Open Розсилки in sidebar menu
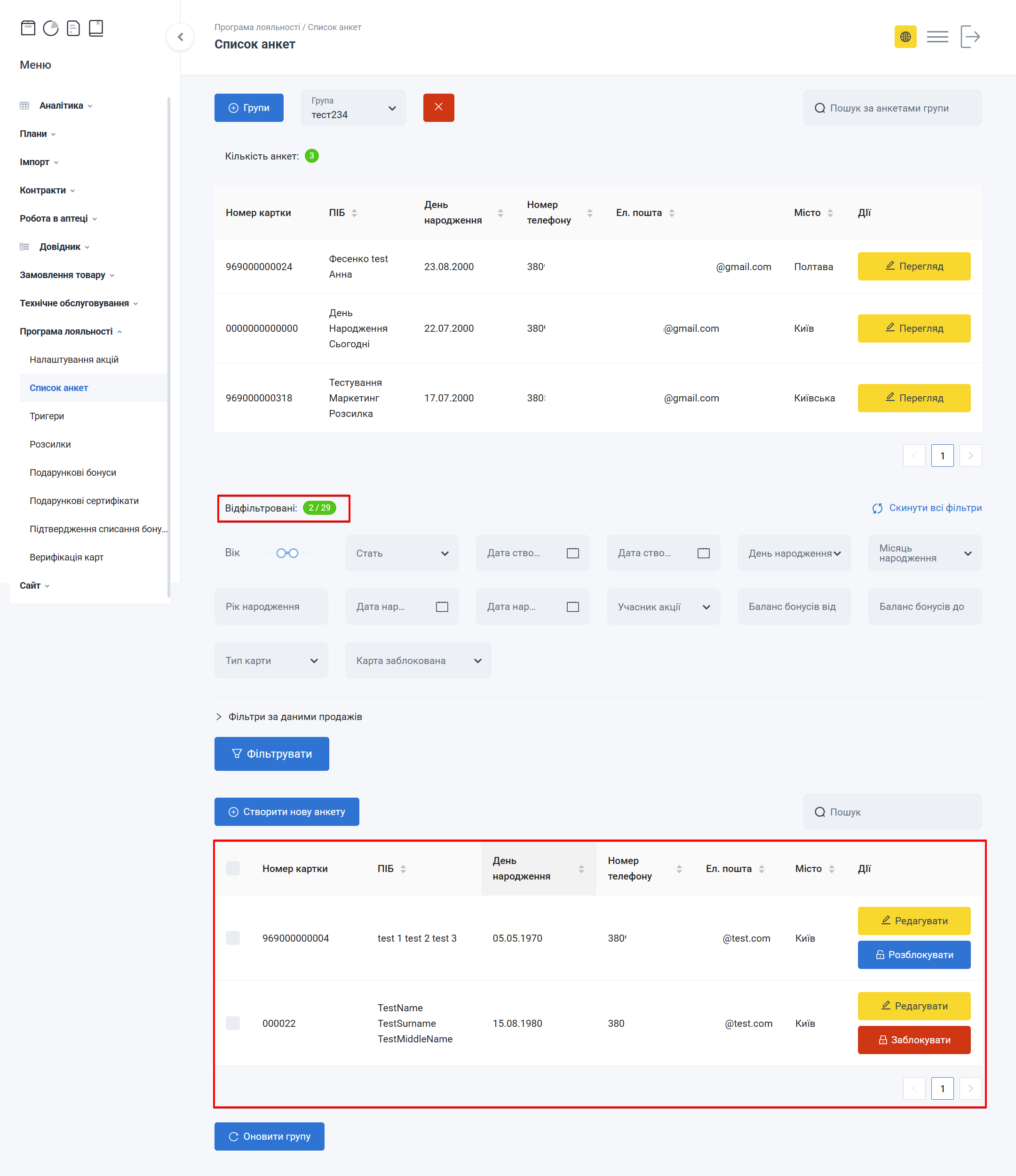 (x=50, y=444)
